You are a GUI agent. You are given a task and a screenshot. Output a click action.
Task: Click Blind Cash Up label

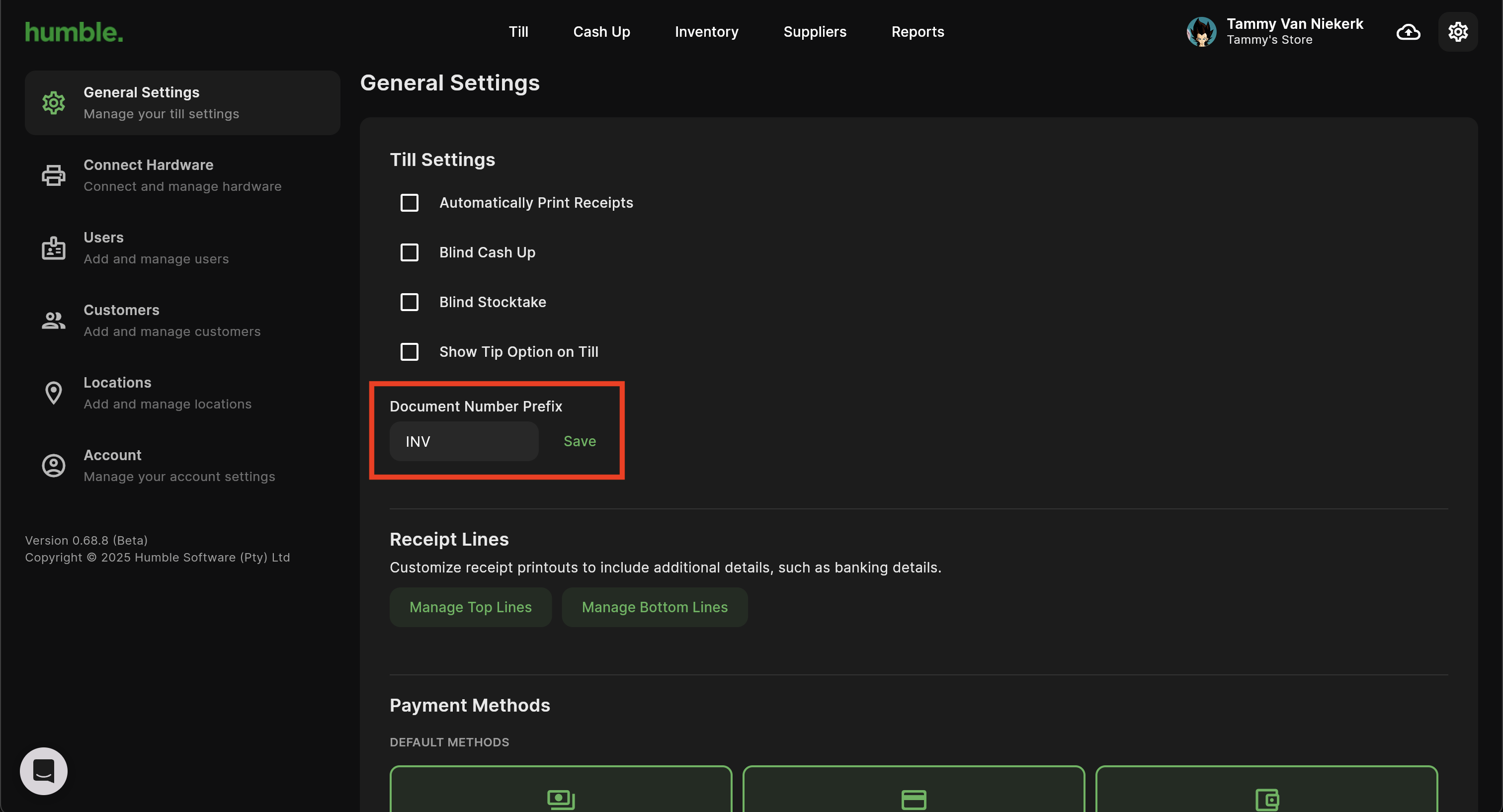point(487,252)
